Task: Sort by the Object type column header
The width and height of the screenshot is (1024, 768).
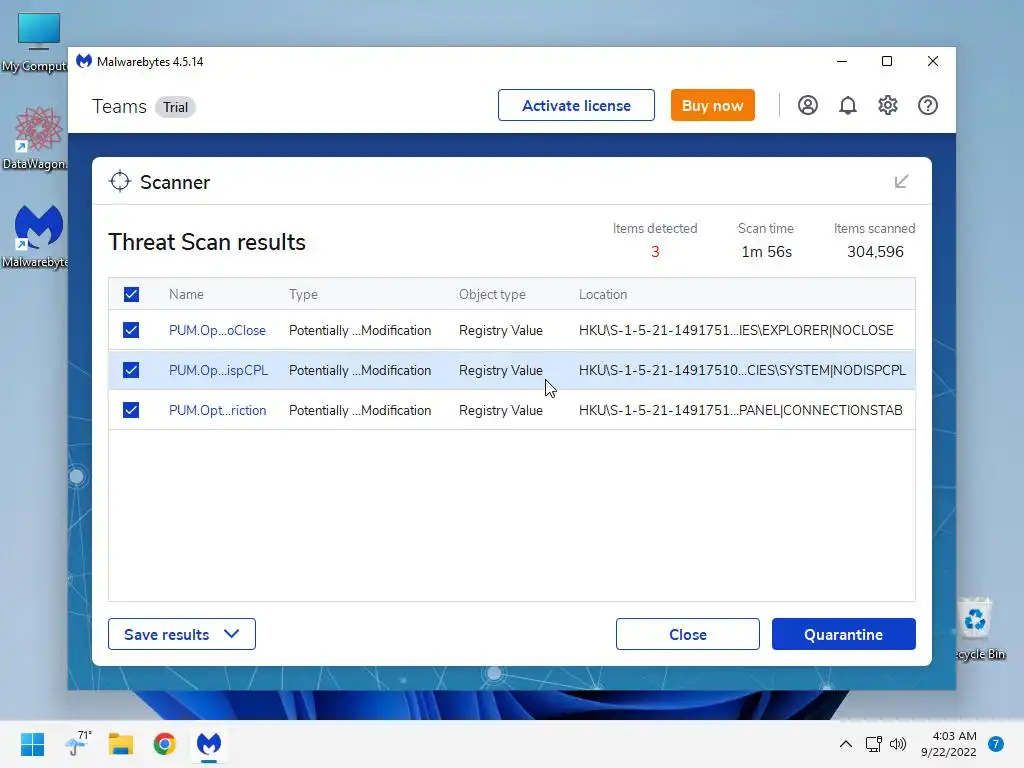Action: pos(492,295)
